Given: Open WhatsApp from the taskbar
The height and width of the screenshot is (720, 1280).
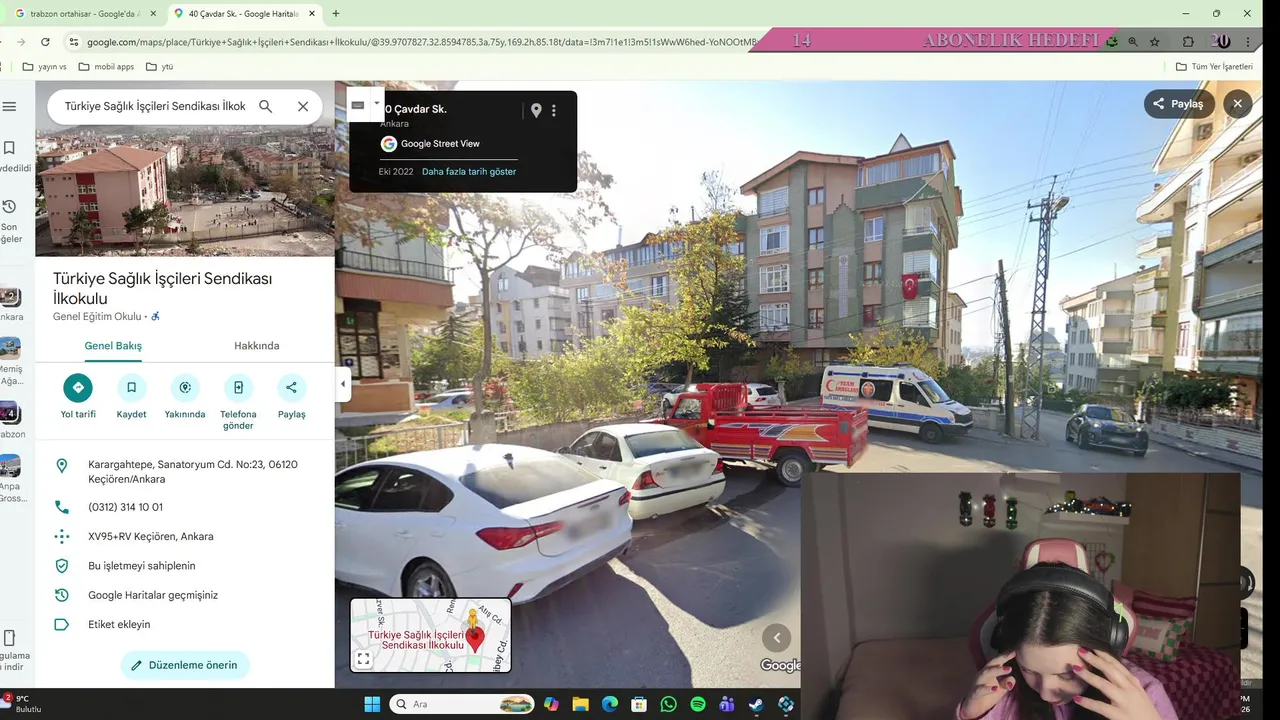Looking at the screenshot, I should pyautogui.click(x=668, y=704).
